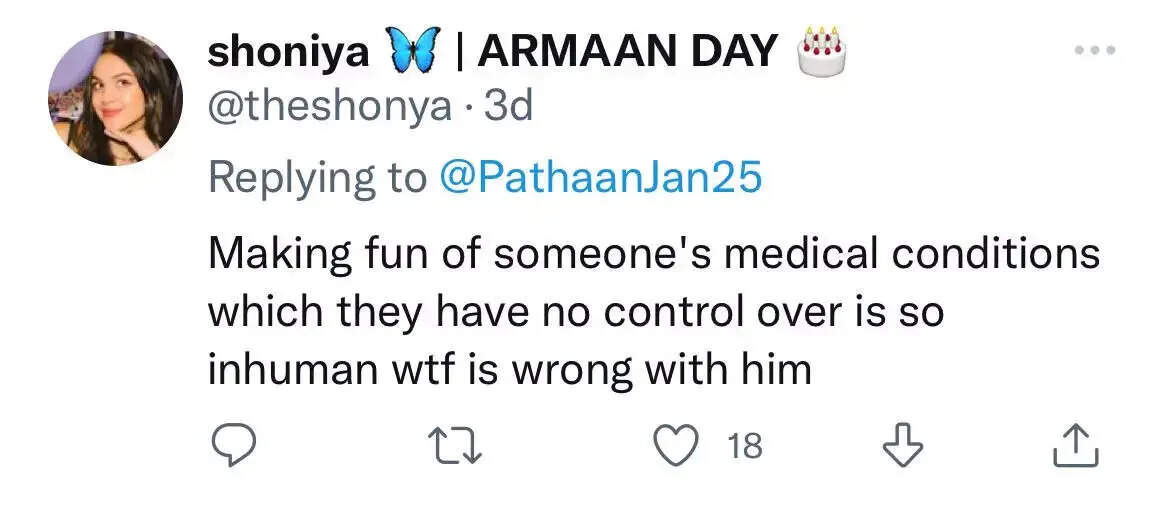This screenshot has height=523, width=1170.
Task: Open the three-dot more options menu
Action: tap(1095, 50)
